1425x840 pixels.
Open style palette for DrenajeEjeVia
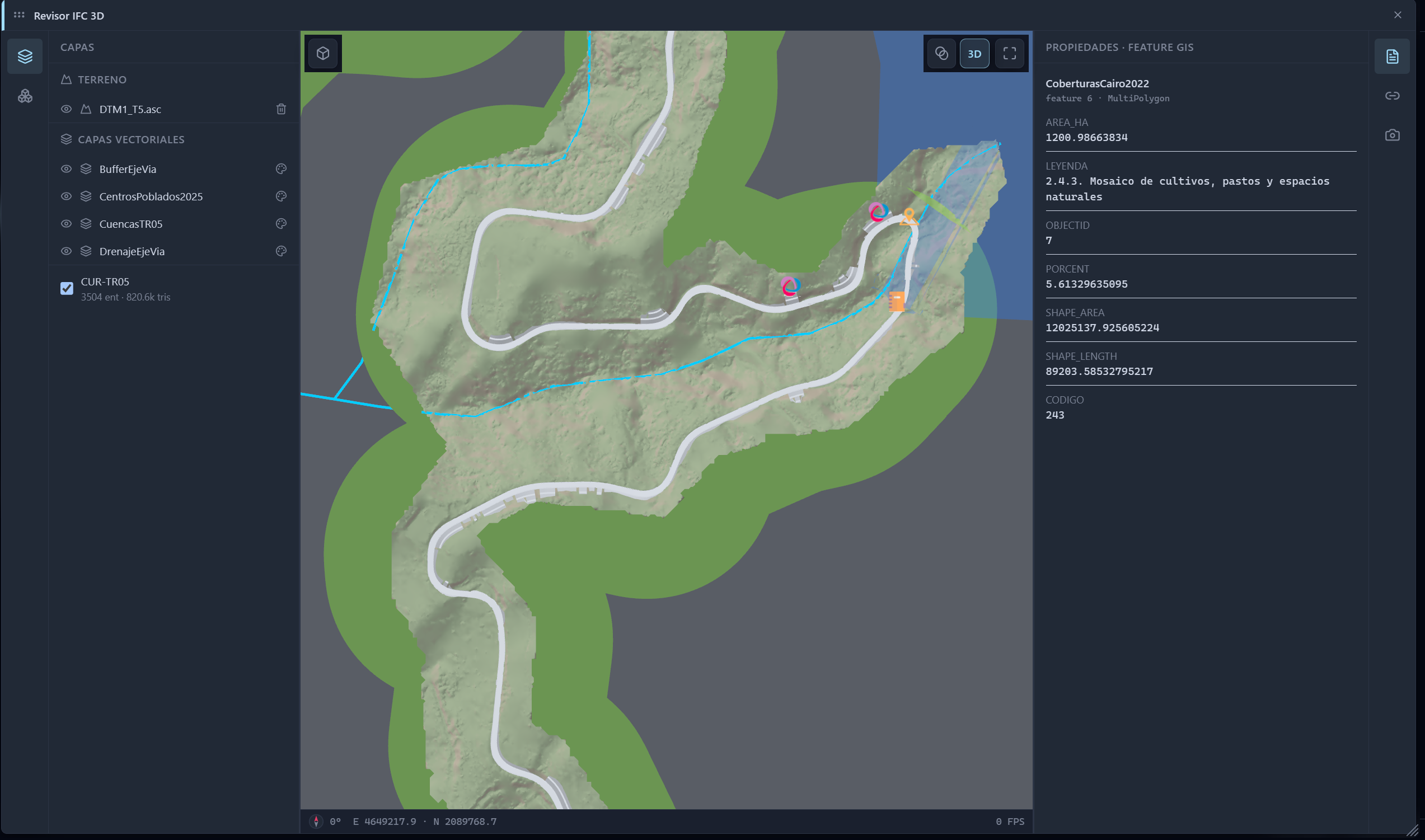coord(282,251)
